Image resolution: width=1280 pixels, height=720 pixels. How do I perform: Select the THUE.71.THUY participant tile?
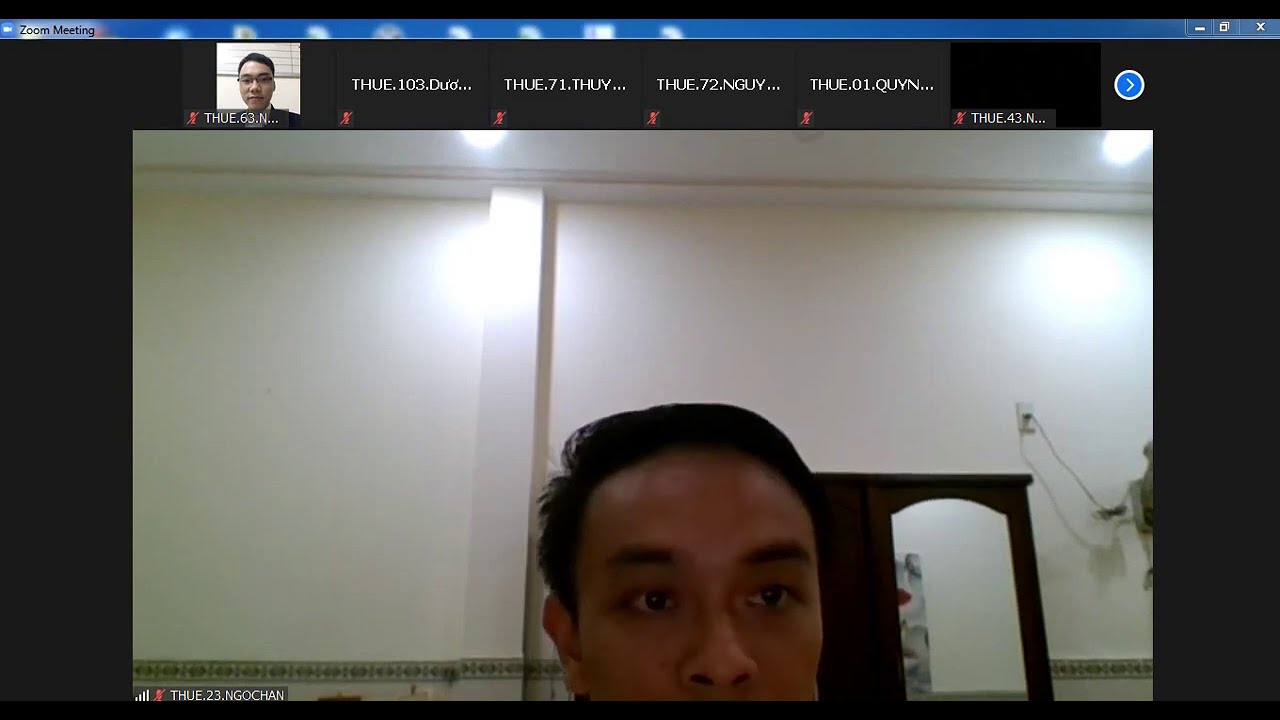point(564,85)
